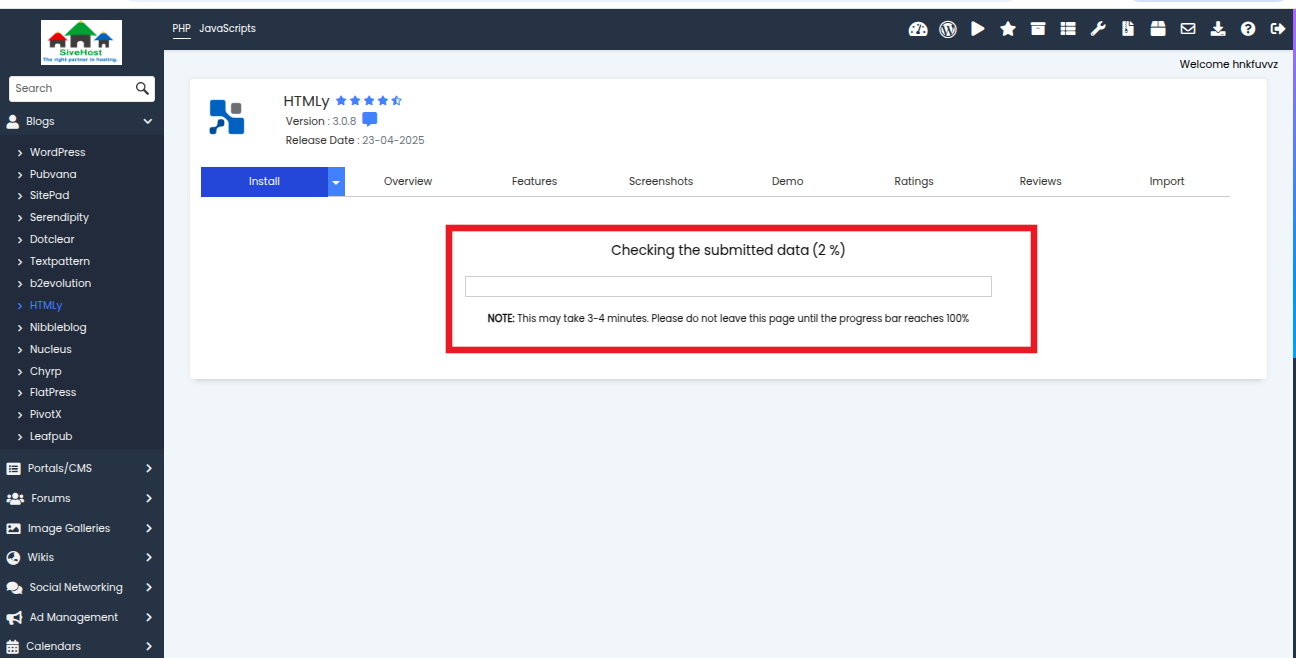
Task: Click the chat bubble icon next to version
Action: click(370, 120)
